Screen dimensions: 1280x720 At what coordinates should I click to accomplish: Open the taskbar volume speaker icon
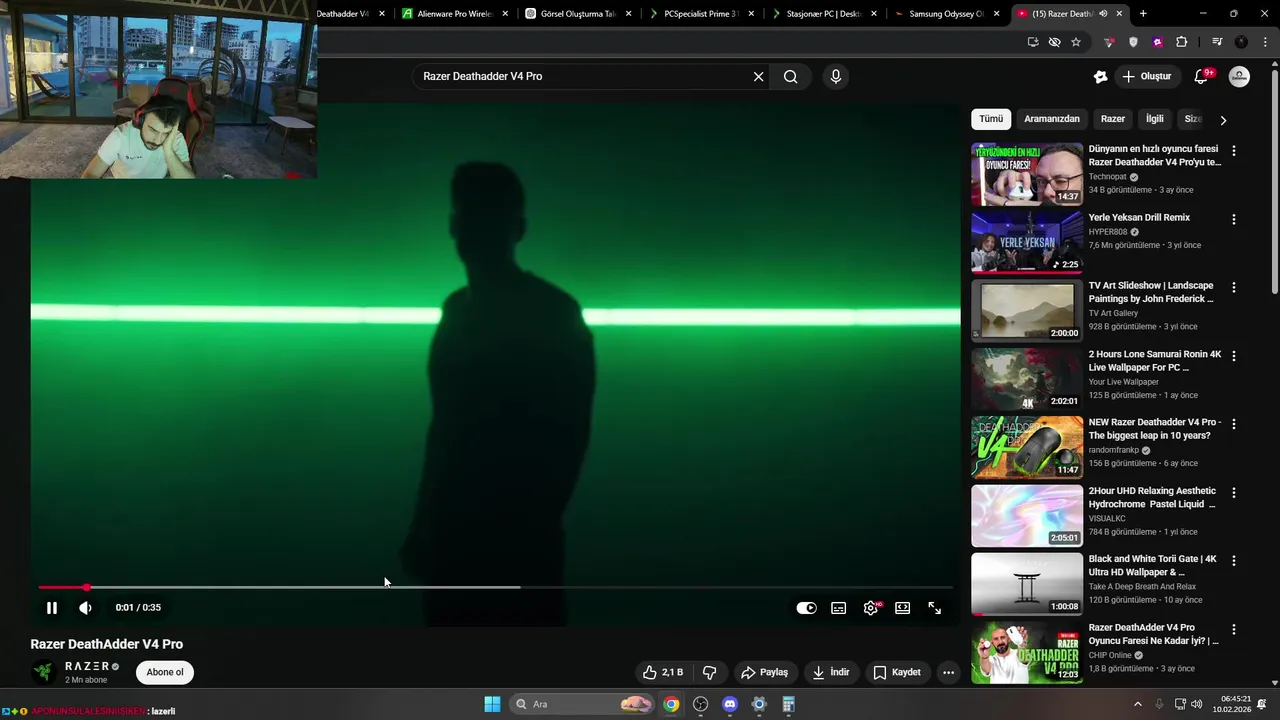click(x=1196, y=704)
